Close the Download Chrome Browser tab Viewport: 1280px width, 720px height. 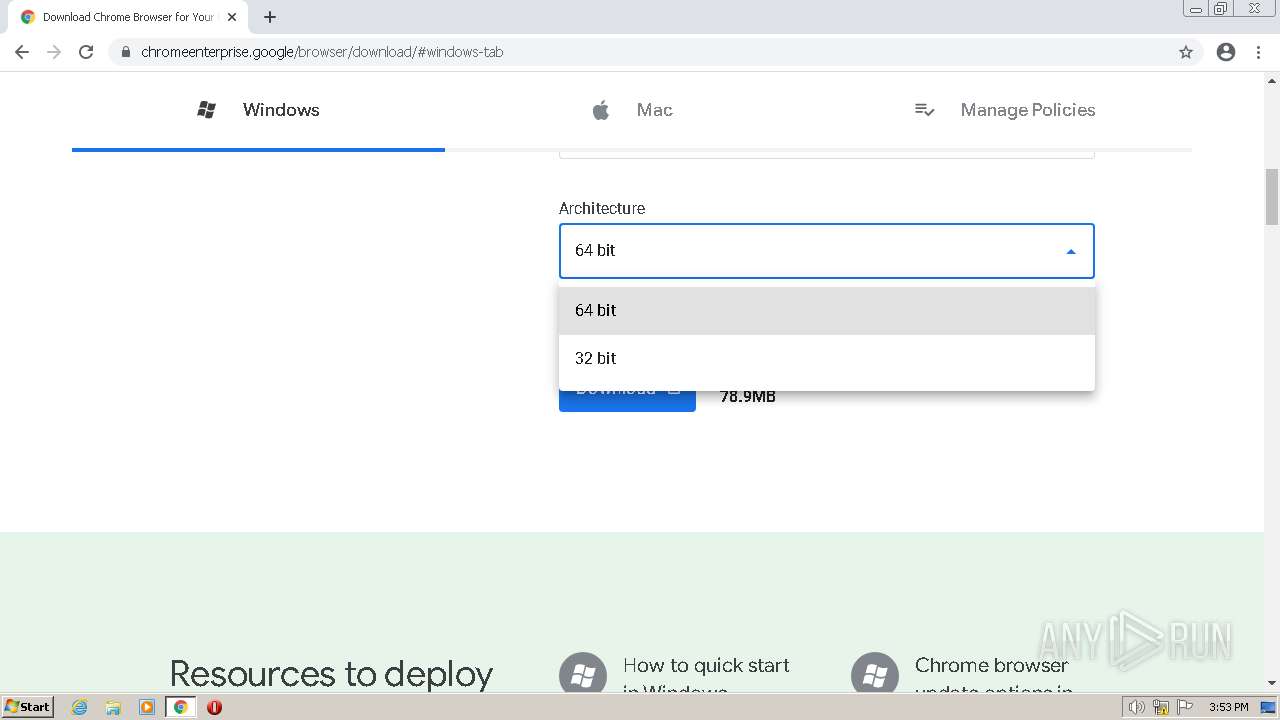pyautogui.click(x=232, y=17)
